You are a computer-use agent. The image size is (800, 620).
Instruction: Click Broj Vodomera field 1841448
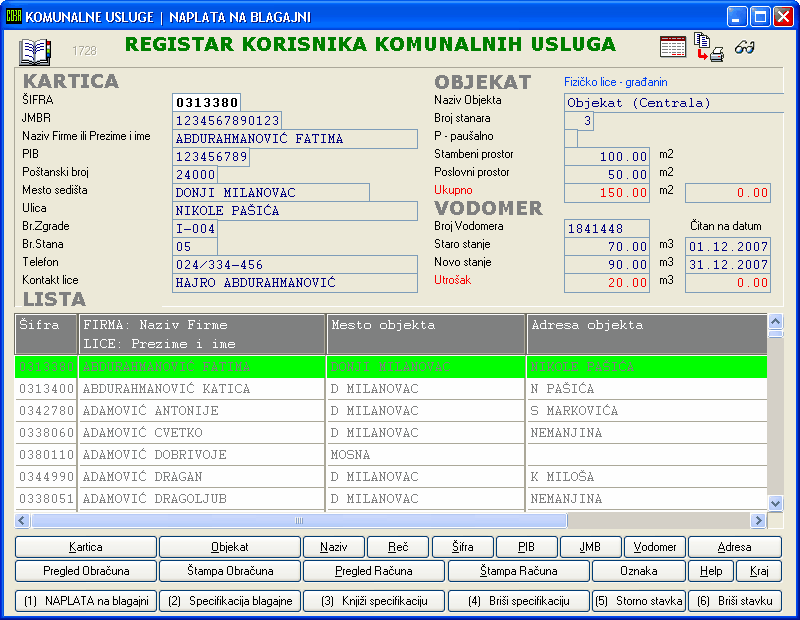[607, 229]
